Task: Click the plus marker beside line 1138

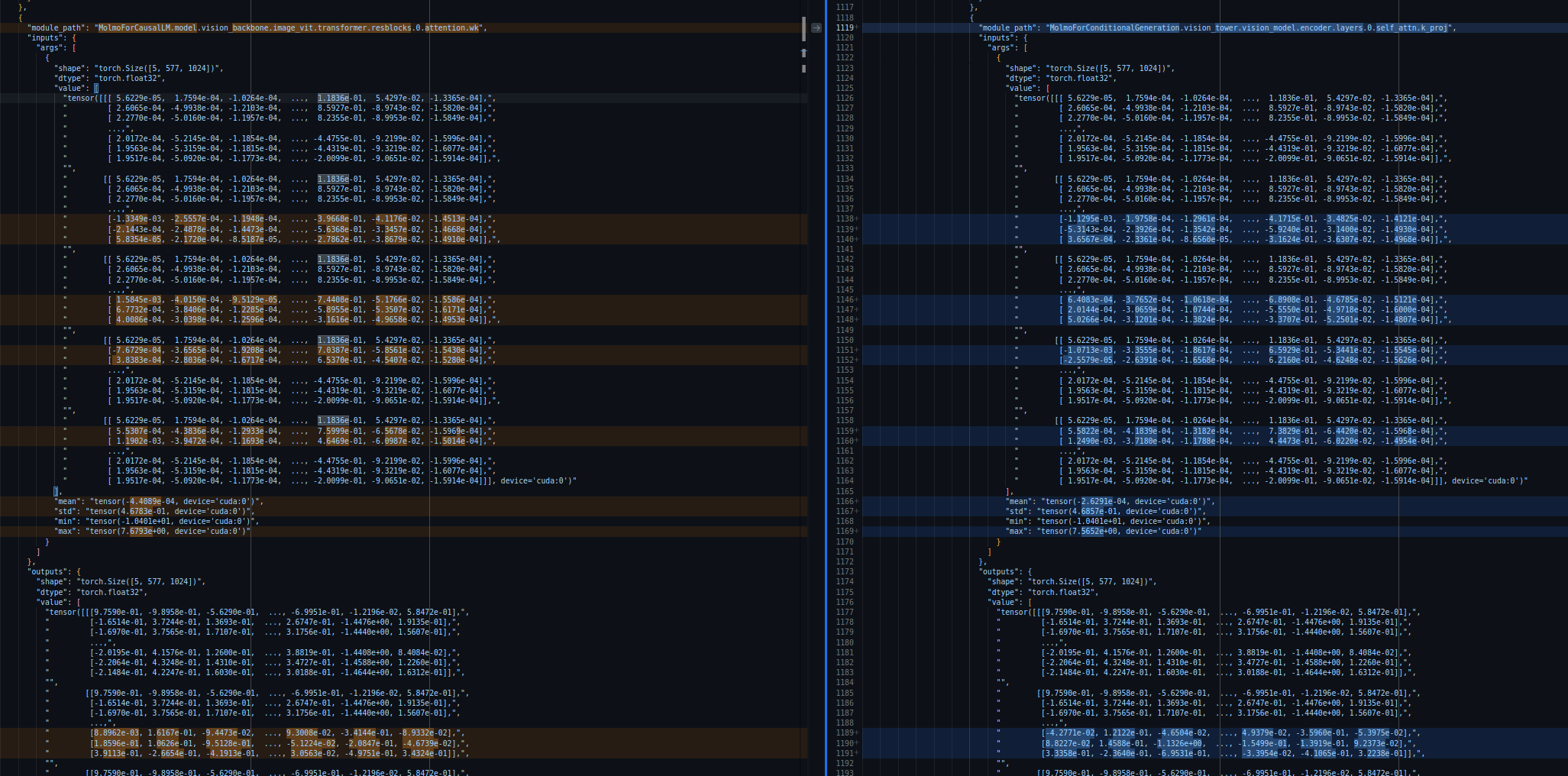Action: click(x=856, y=218)
